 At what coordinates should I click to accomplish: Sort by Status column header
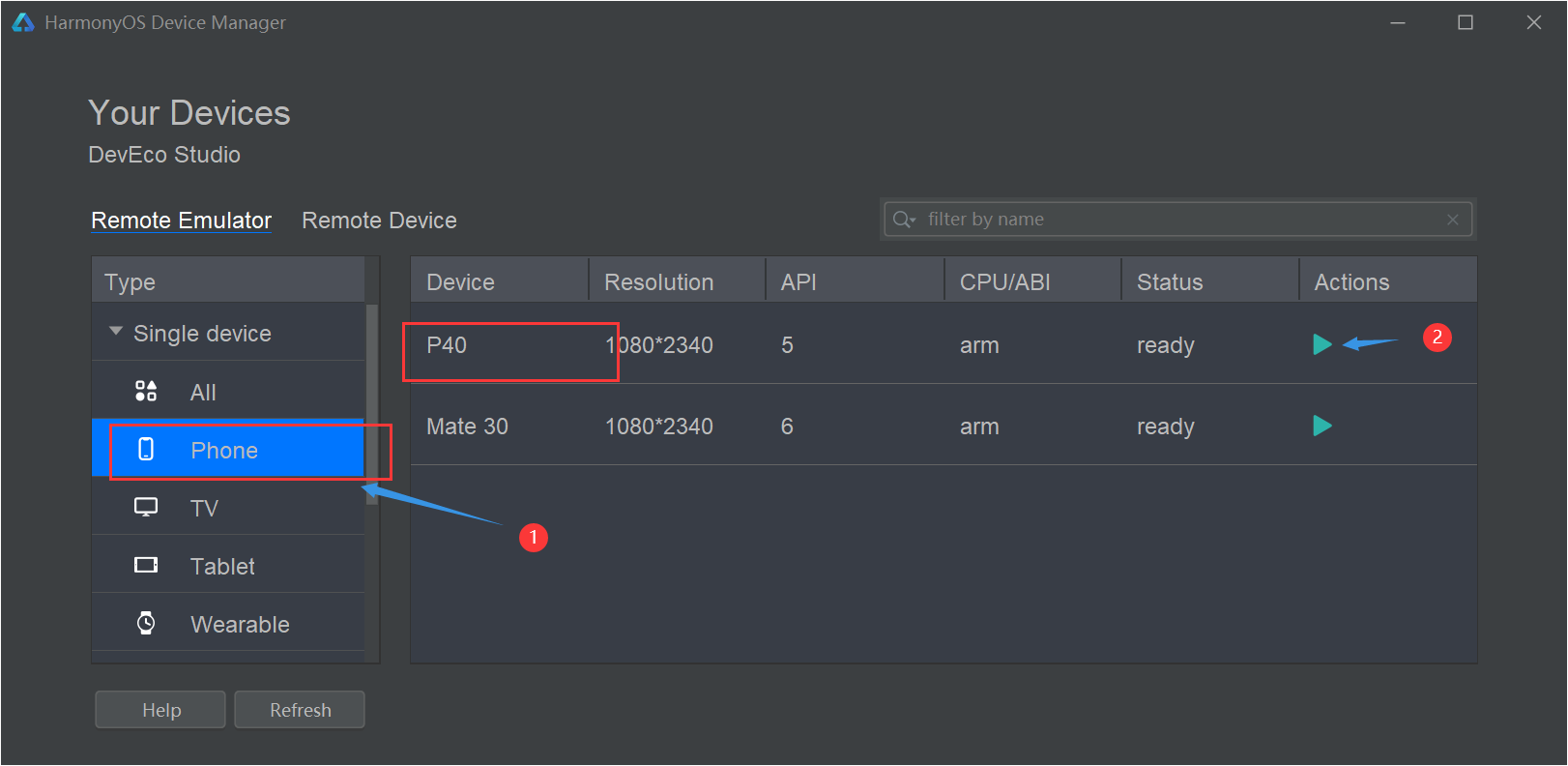coord(1209,281)
